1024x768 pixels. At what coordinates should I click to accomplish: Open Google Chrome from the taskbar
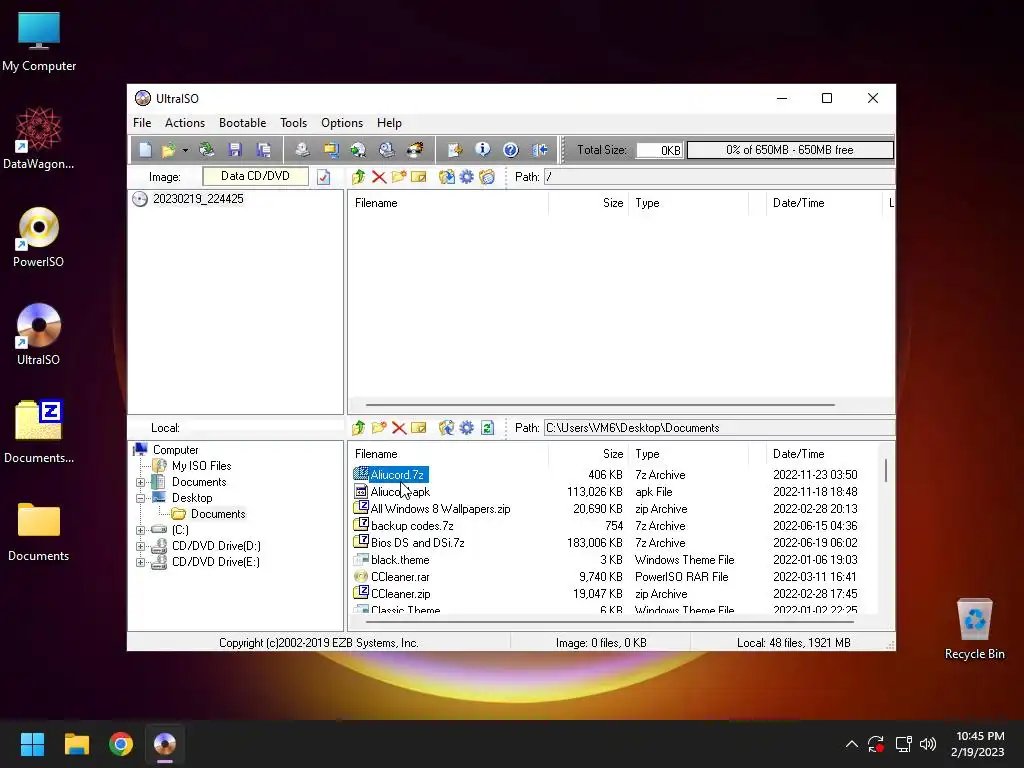[x=121, y=744]
